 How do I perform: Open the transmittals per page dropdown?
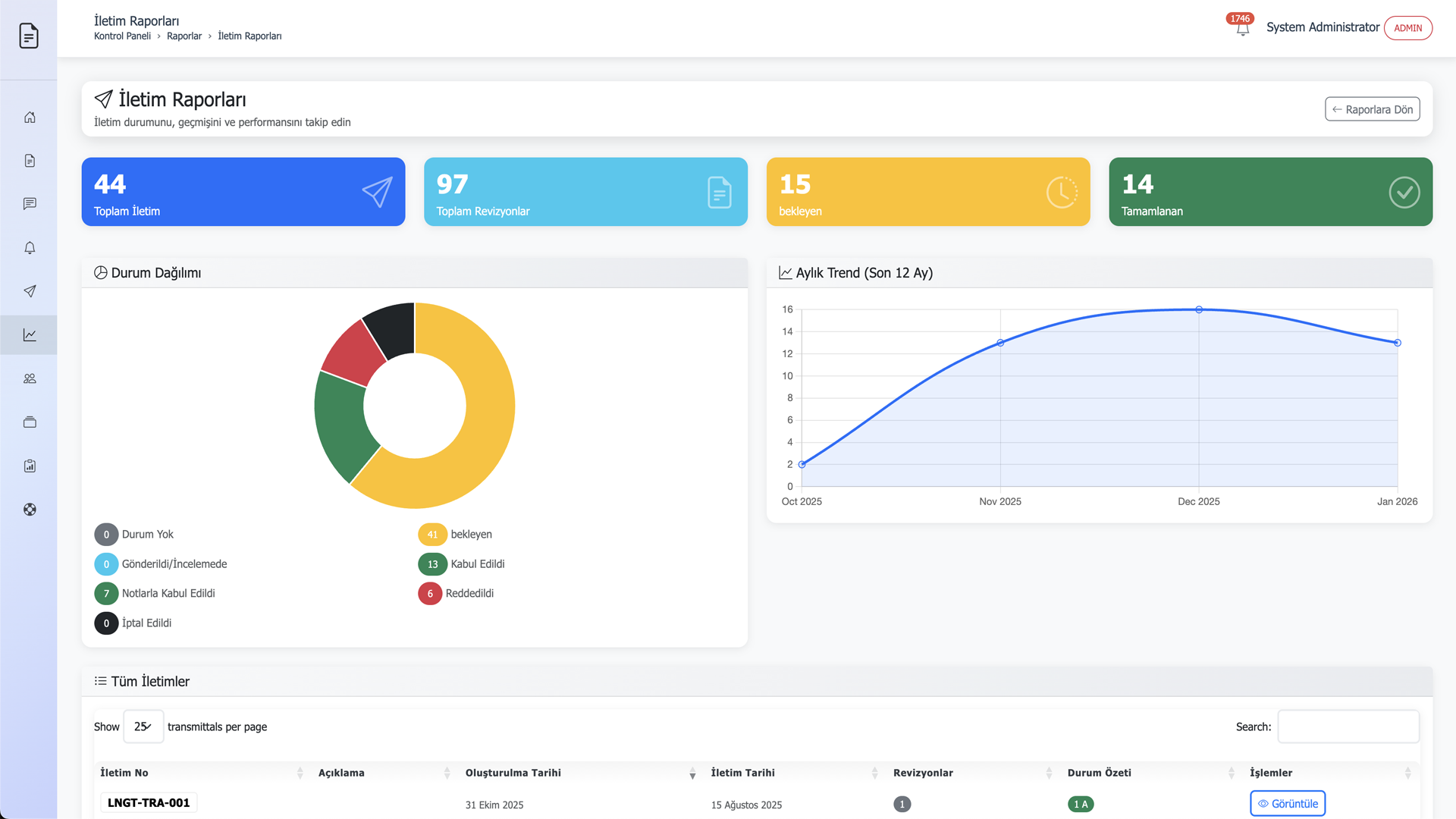[x=143, y=726]
